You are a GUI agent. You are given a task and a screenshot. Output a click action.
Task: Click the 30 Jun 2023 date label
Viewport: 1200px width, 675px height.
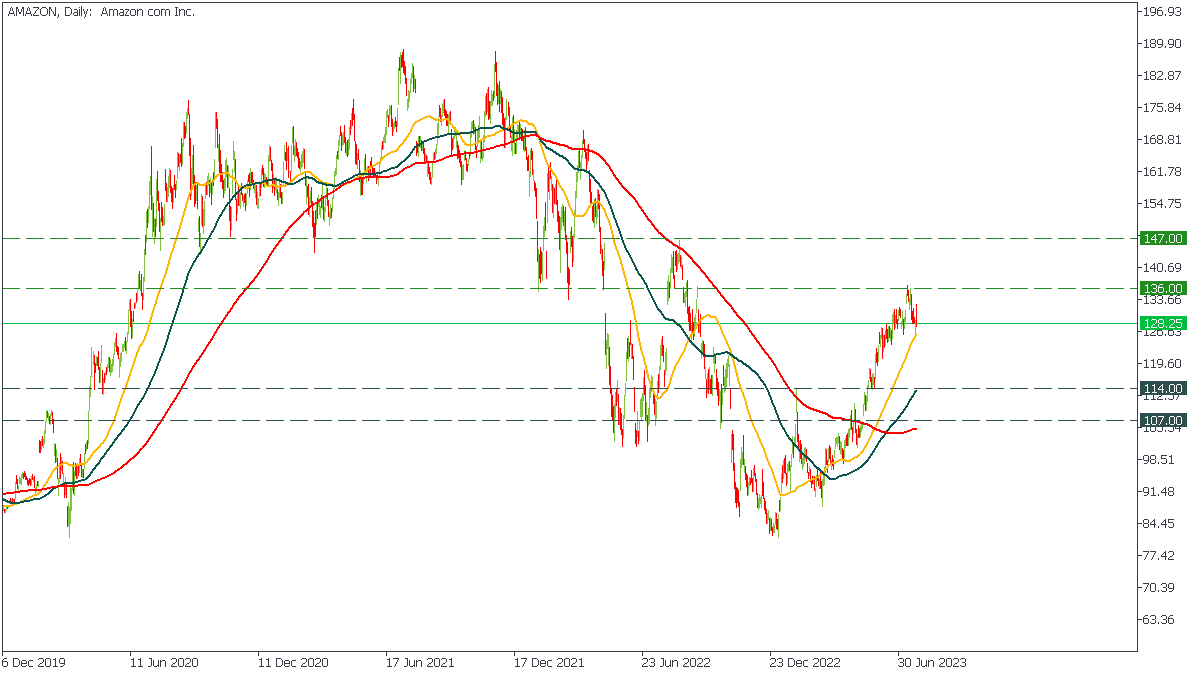point(932,662)
